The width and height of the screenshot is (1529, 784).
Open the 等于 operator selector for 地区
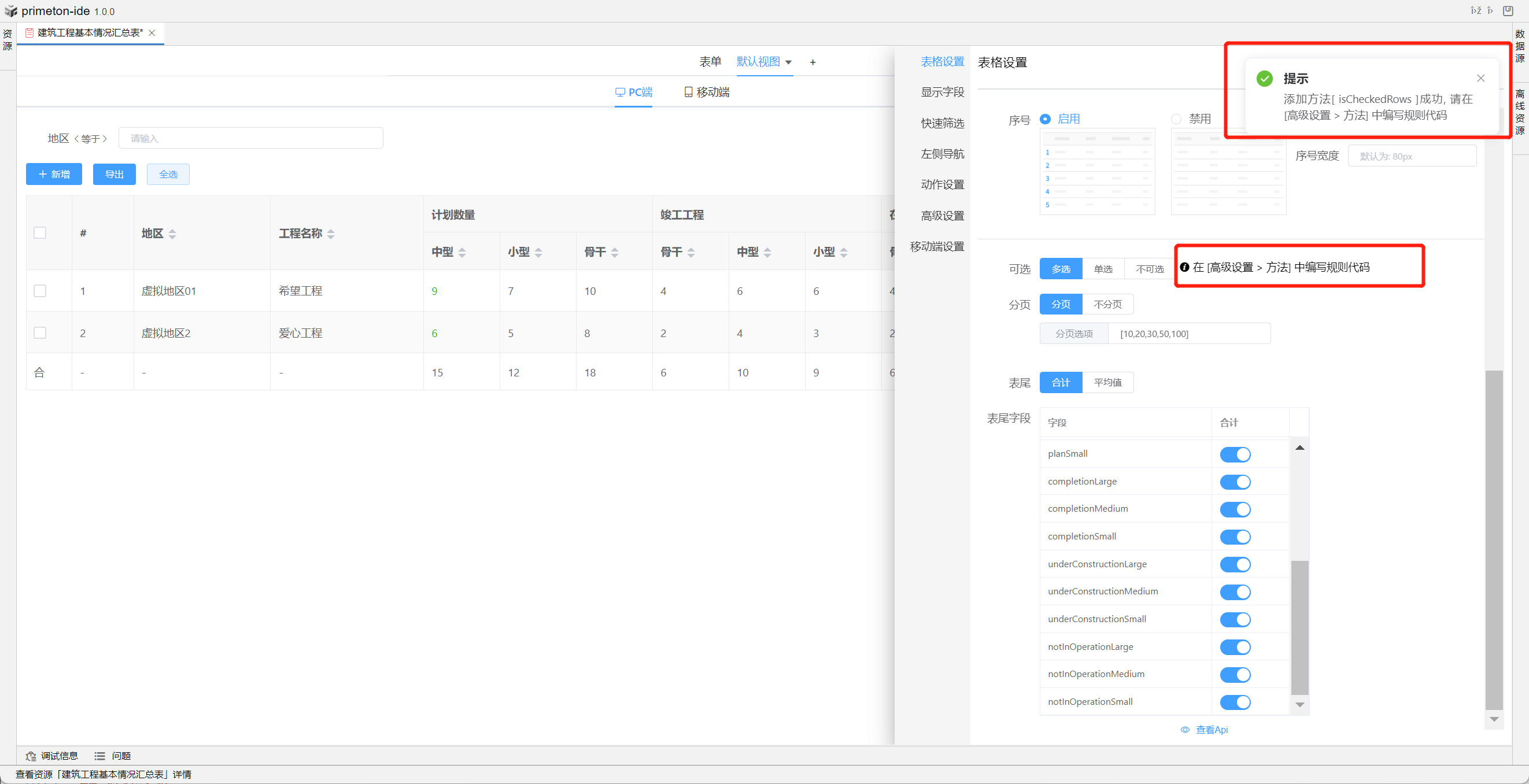pyautogui.click(x=91, y=139)
